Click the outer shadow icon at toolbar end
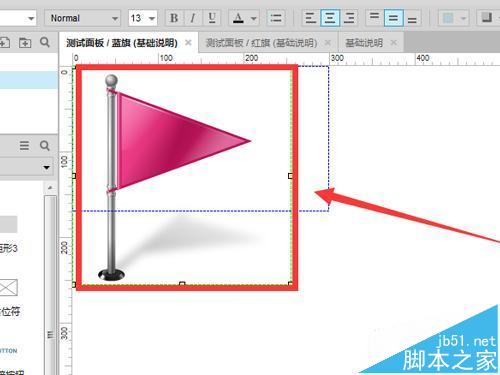This screenshot has height=375, width=500. [x=487, y=18]
